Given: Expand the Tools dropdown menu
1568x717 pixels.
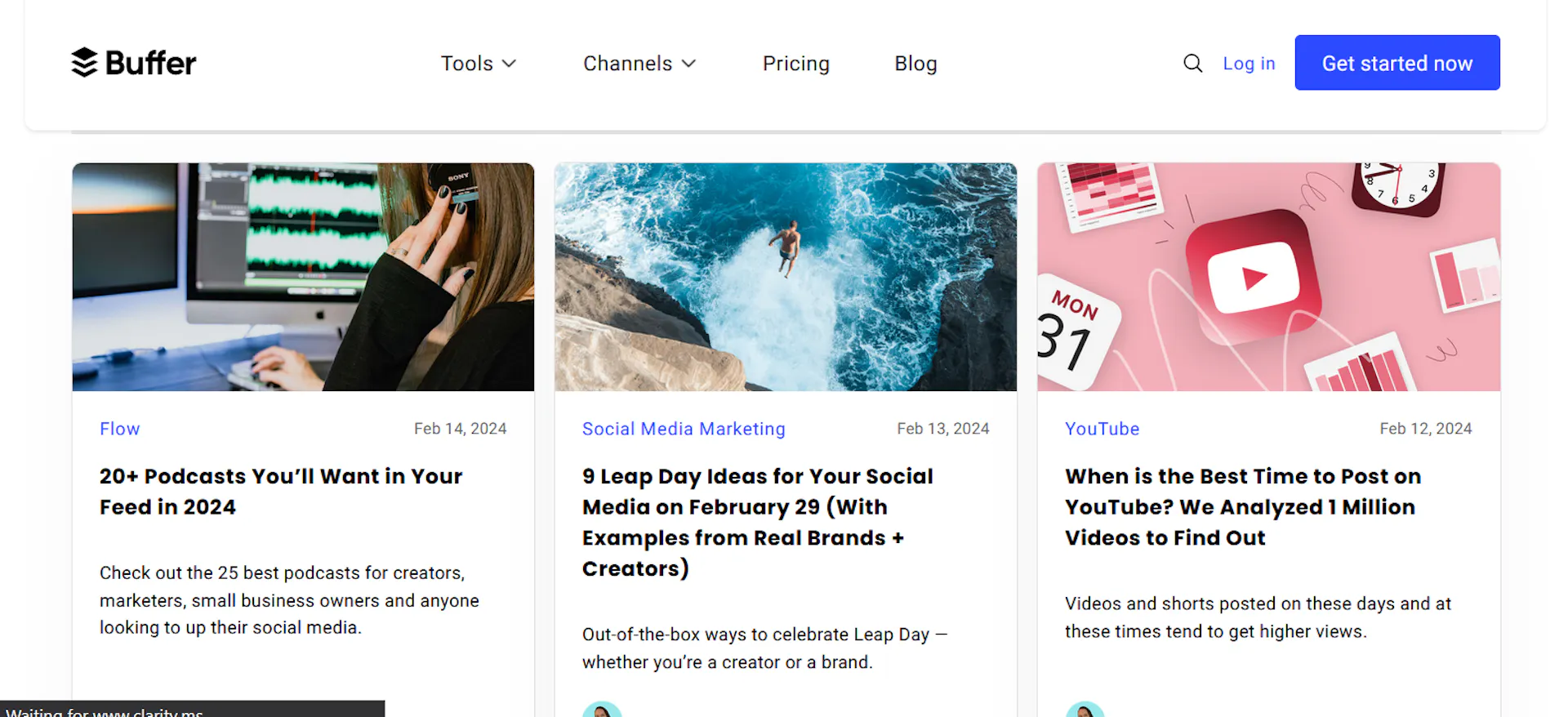Looking at the screenshot, I should pos(479,64).
